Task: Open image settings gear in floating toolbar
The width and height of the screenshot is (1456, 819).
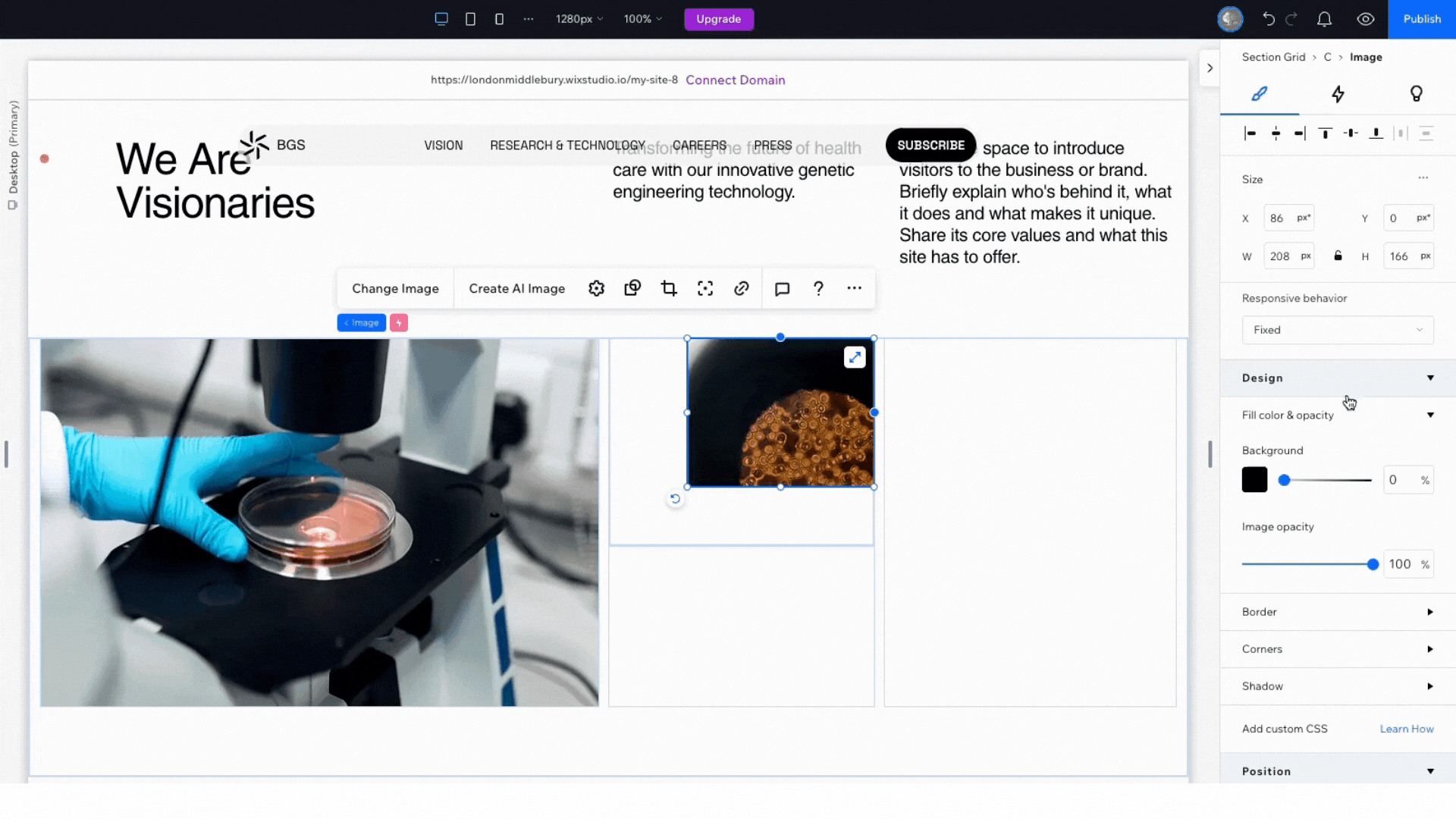Action: [597, 288]
